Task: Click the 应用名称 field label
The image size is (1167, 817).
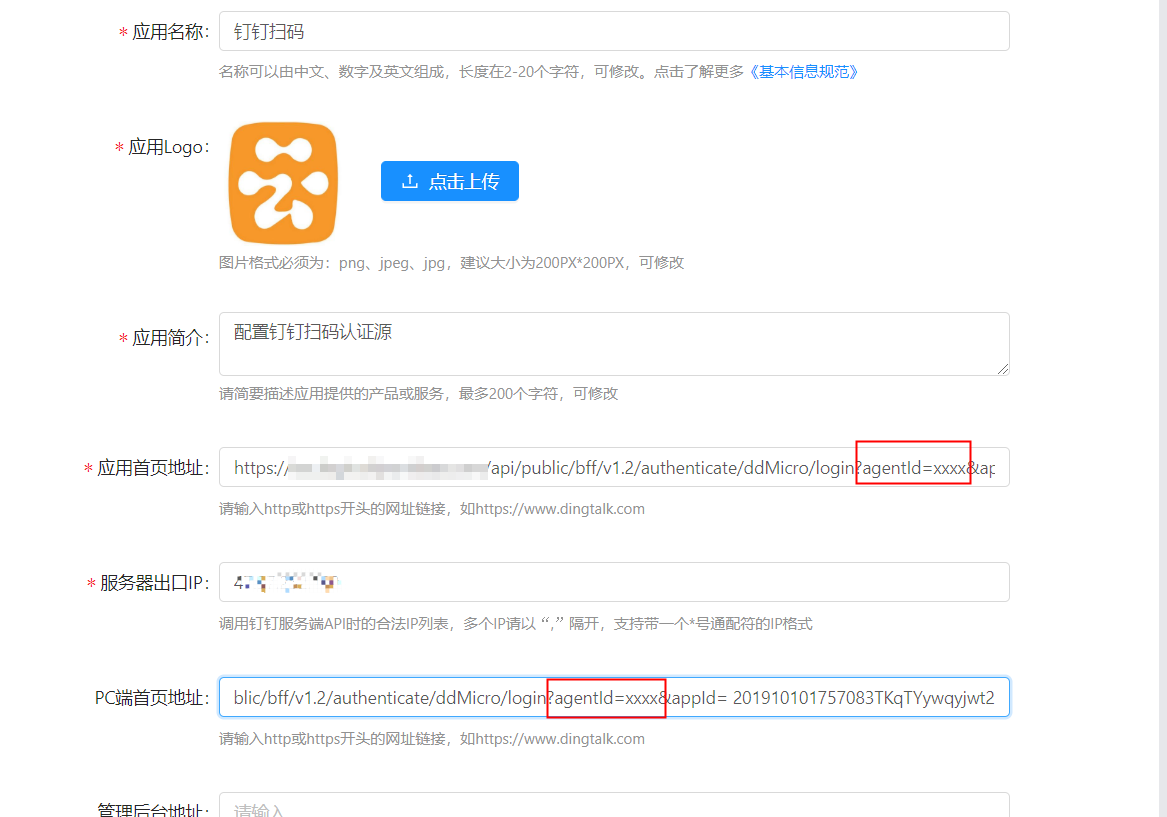Action: click(170, 32)
